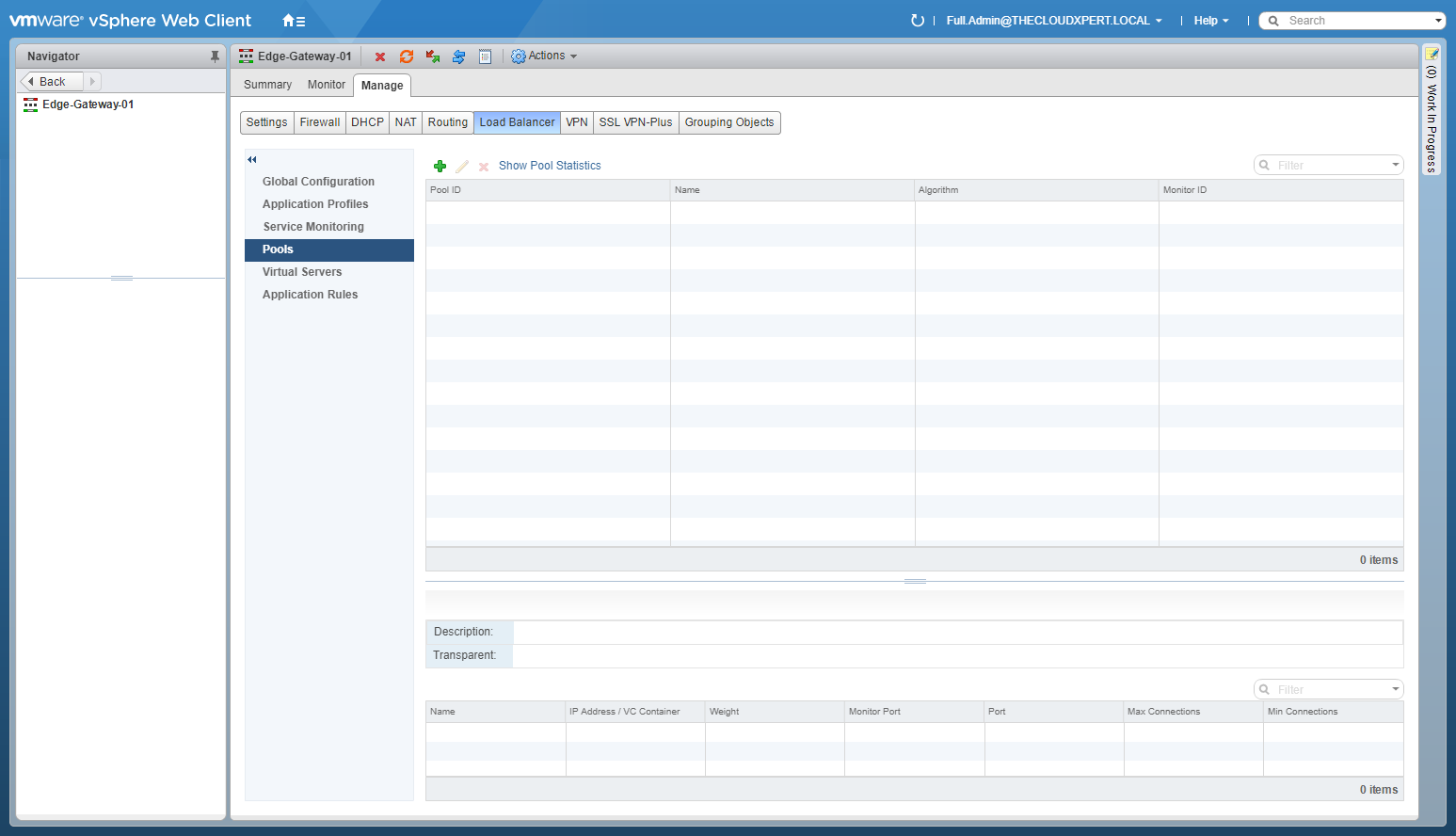
Task: Open the Help dropdown menu
Action: point(1210,21)
